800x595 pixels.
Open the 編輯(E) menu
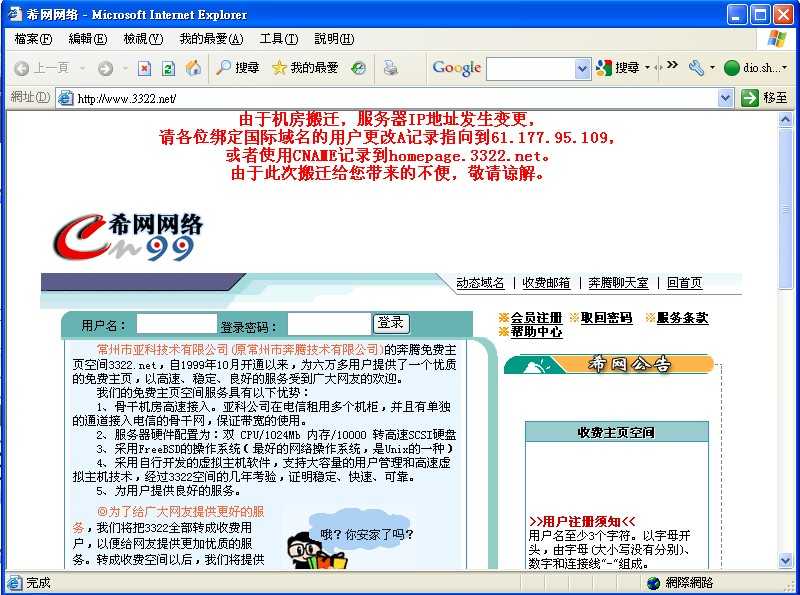pos(88,39)
